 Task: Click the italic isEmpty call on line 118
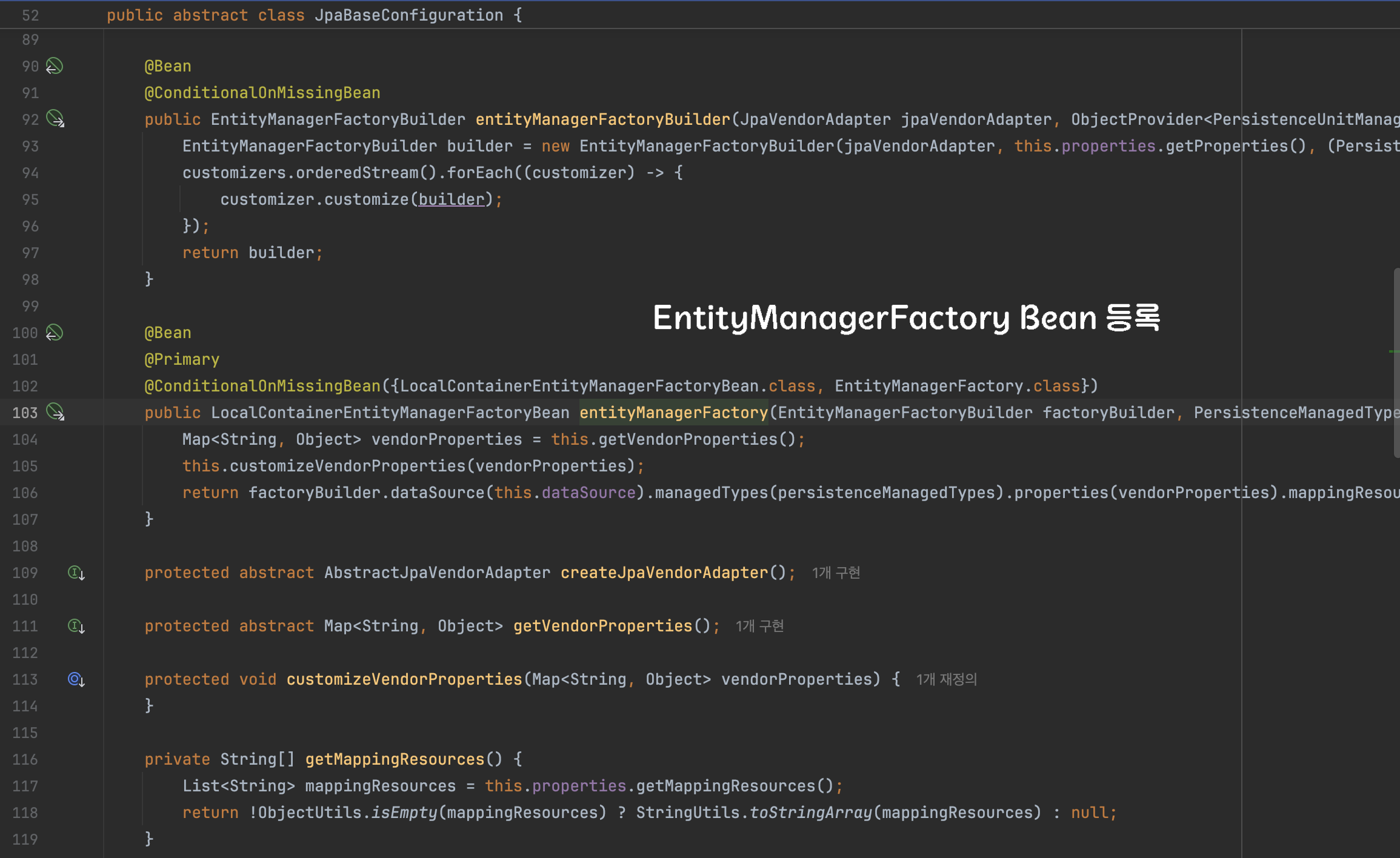click(404, 813)
